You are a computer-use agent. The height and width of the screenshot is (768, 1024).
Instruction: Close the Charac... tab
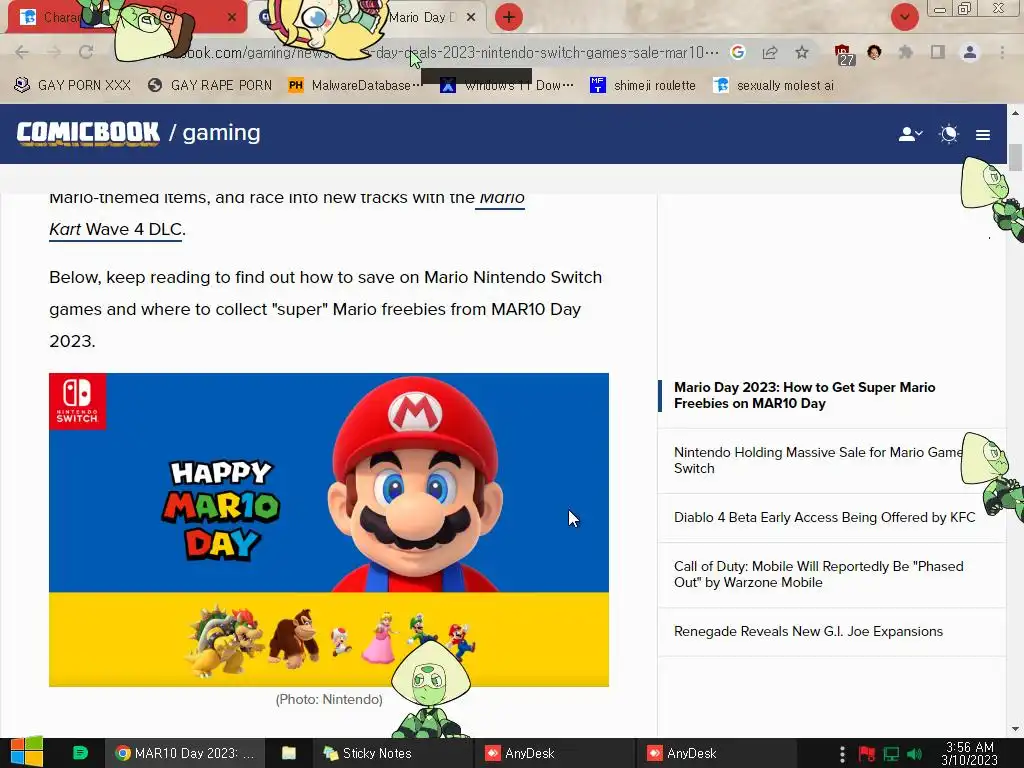[x=232, y=18]
